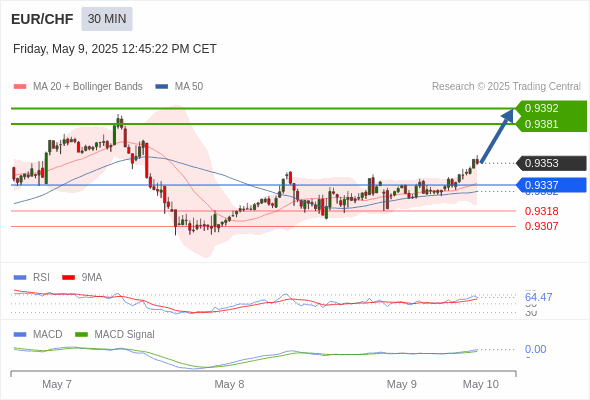Click the May 10 date axis label

pyautogui.click(x=481, y=384)
